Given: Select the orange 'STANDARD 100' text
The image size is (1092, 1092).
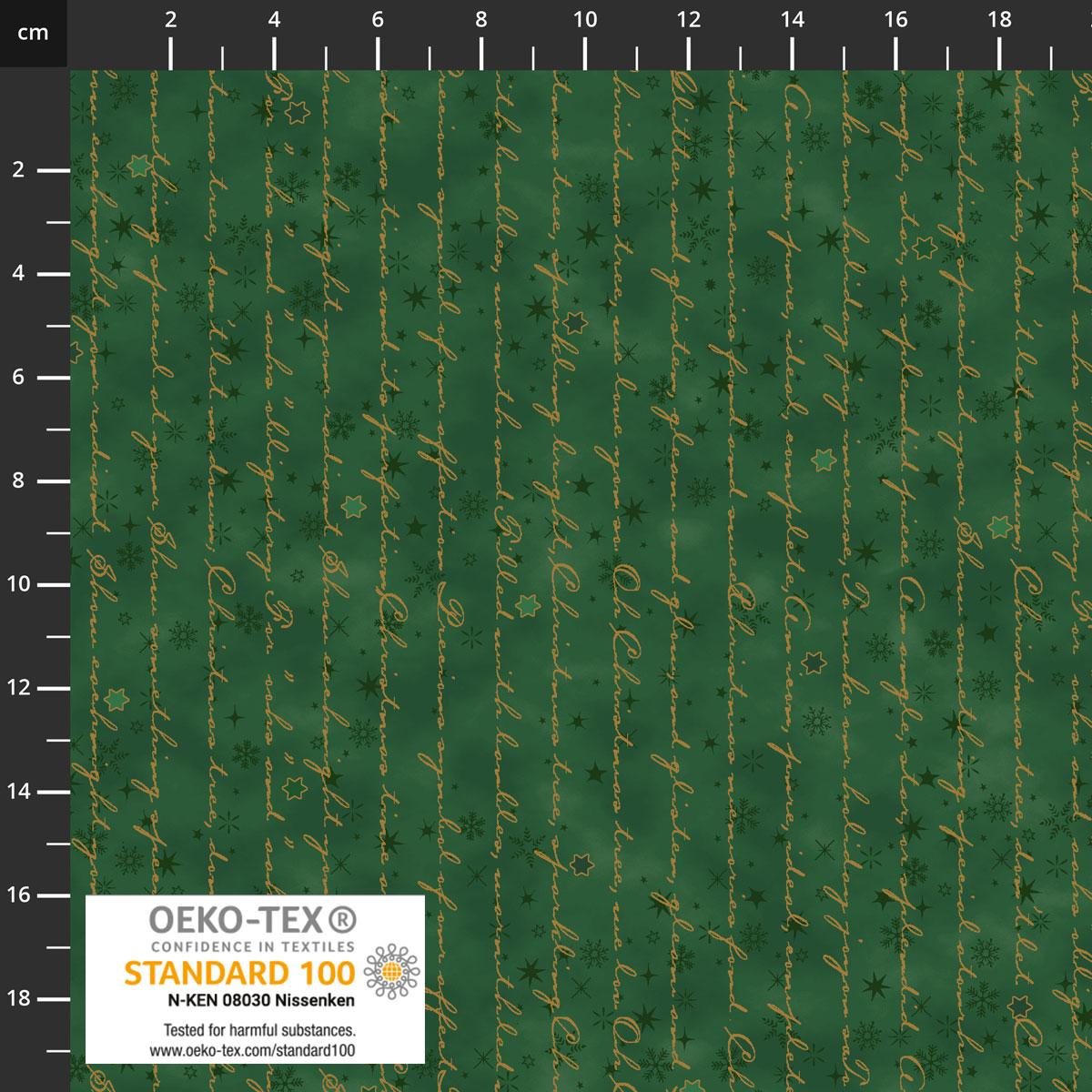Looking at the screenshot, I should 239,973.
